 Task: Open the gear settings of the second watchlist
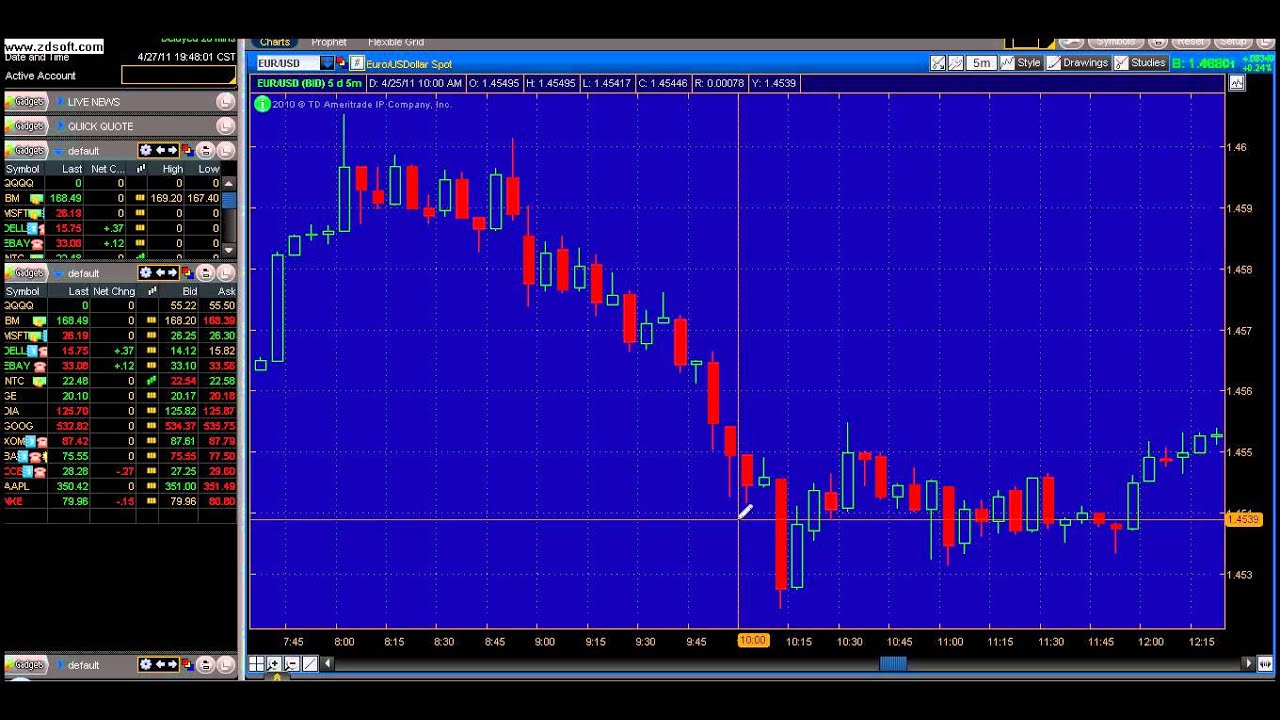pos(146,273)
